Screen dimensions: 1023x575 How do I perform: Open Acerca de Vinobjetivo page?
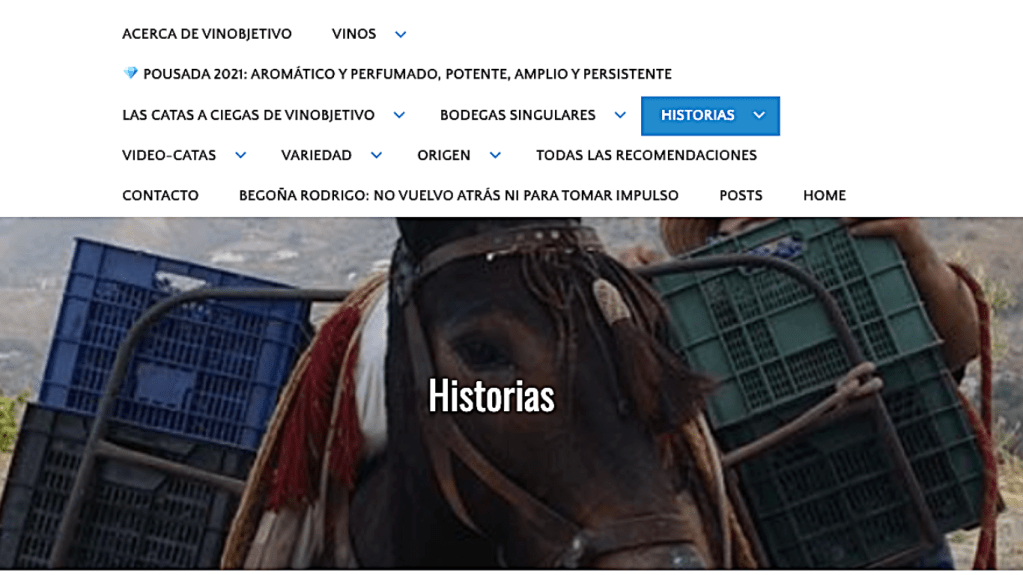click(x=207, y=34)
